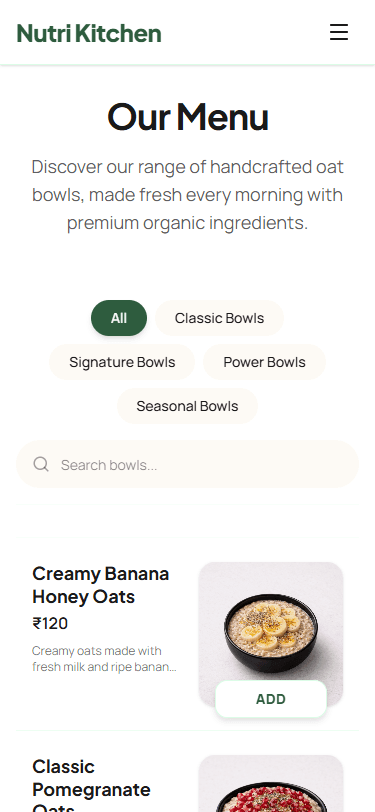
Task: Click the Our Menu heading
Action: (188, 117)
